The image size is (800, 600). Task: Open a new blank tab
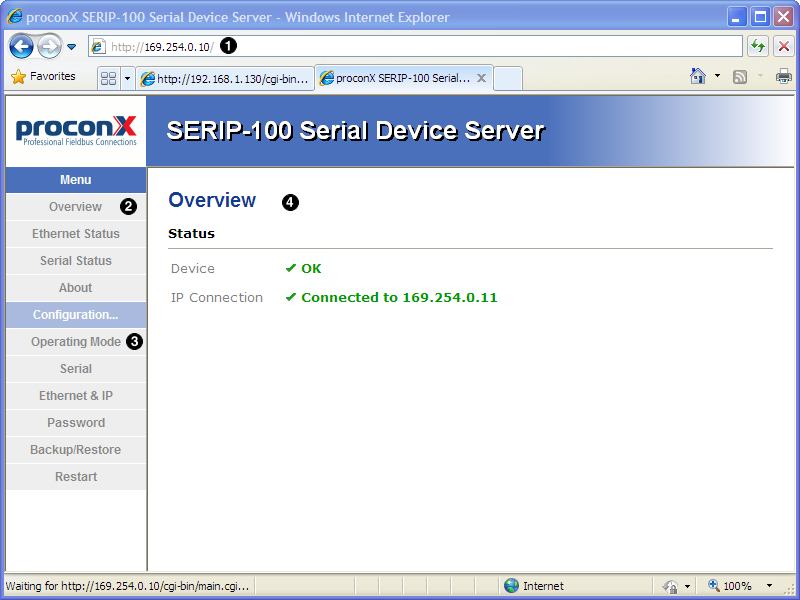(508, 79)
